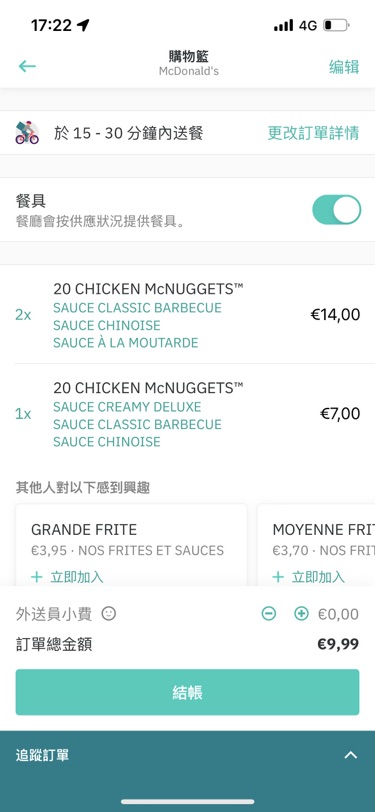
Task: Tap plus icon to add GRANDE FRITE
Action: point(36,577)
